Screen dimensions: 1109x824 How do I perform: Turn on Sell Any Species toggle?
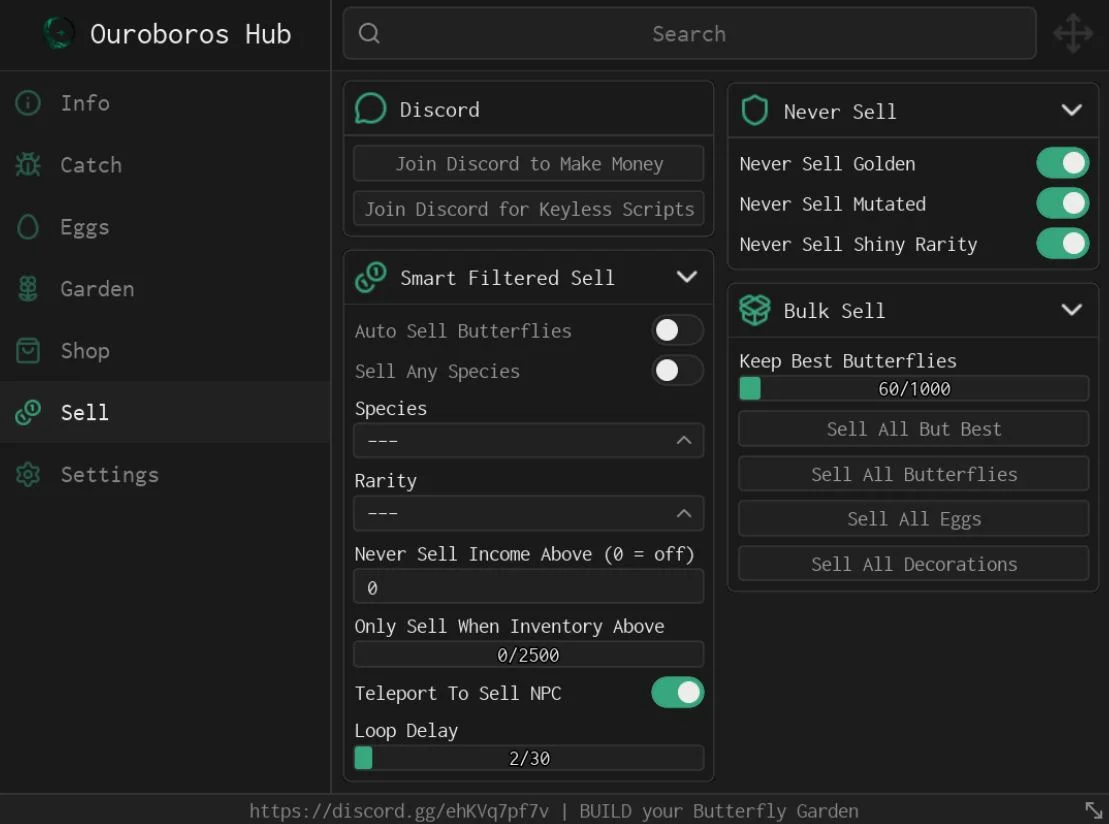[677, 371]
